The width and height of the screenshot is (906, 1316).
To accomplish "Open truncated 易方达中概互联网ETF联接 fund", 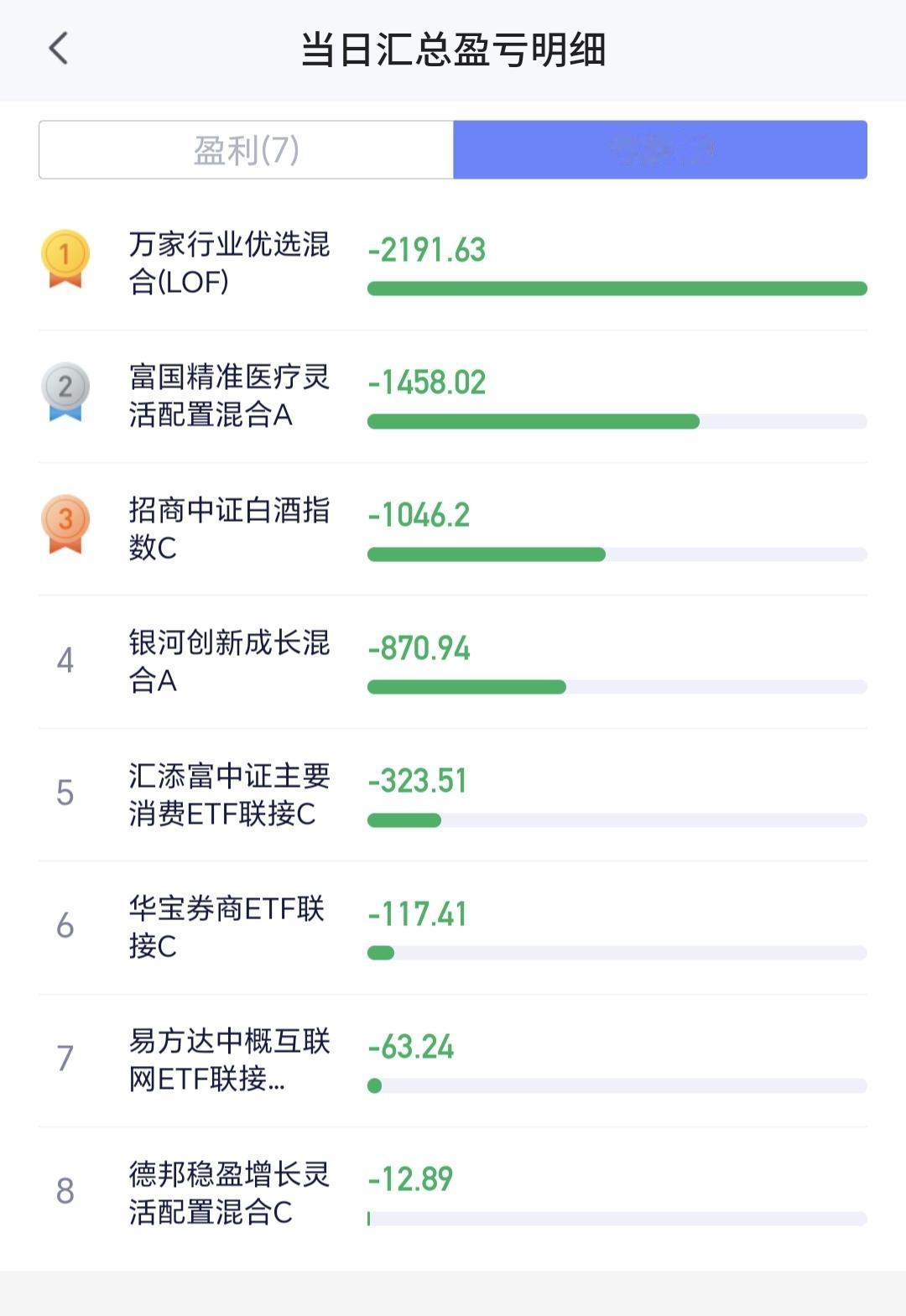I will pos(453,1060).
